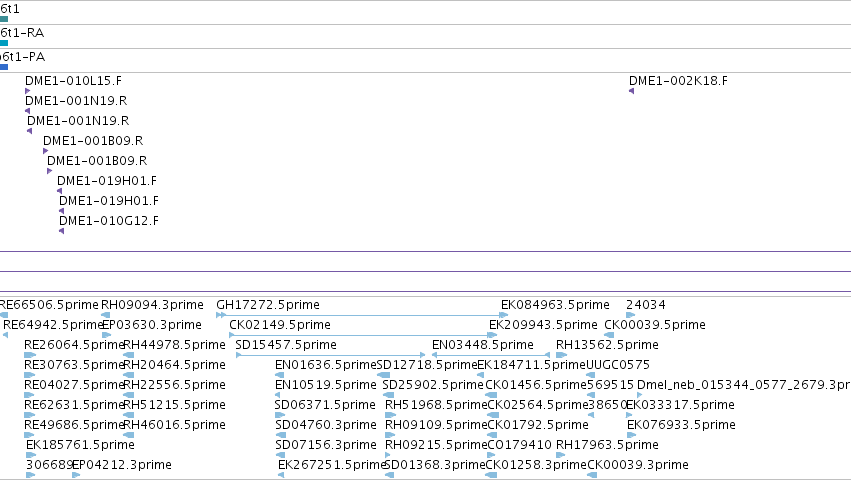The width and height of the screenshot is (851, 480).
Task: Click the 24034 feature label
Action: 646,305
